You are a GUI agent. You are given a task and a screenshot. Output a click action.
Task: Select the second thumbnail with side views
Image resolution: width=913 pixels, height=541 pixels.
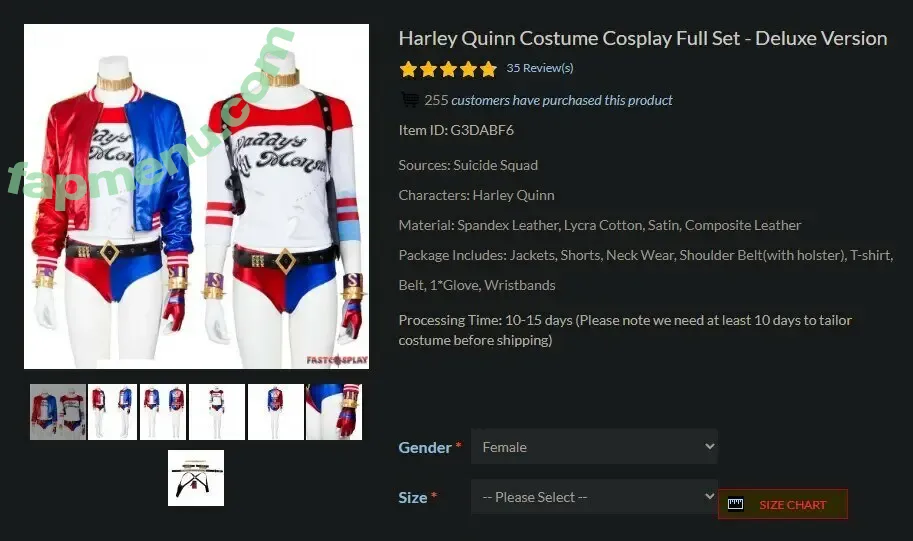point(112,412)
